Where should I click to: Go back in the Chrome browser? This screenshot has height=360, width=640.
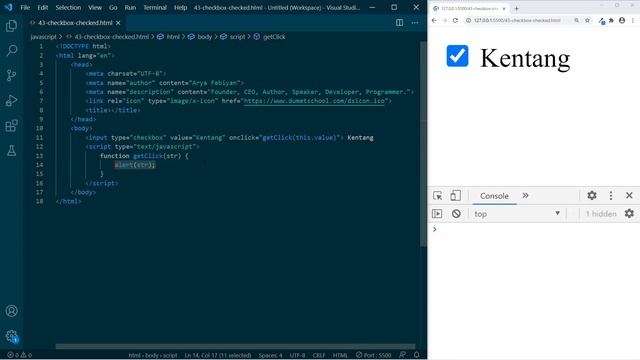click(x=434, y=20)
